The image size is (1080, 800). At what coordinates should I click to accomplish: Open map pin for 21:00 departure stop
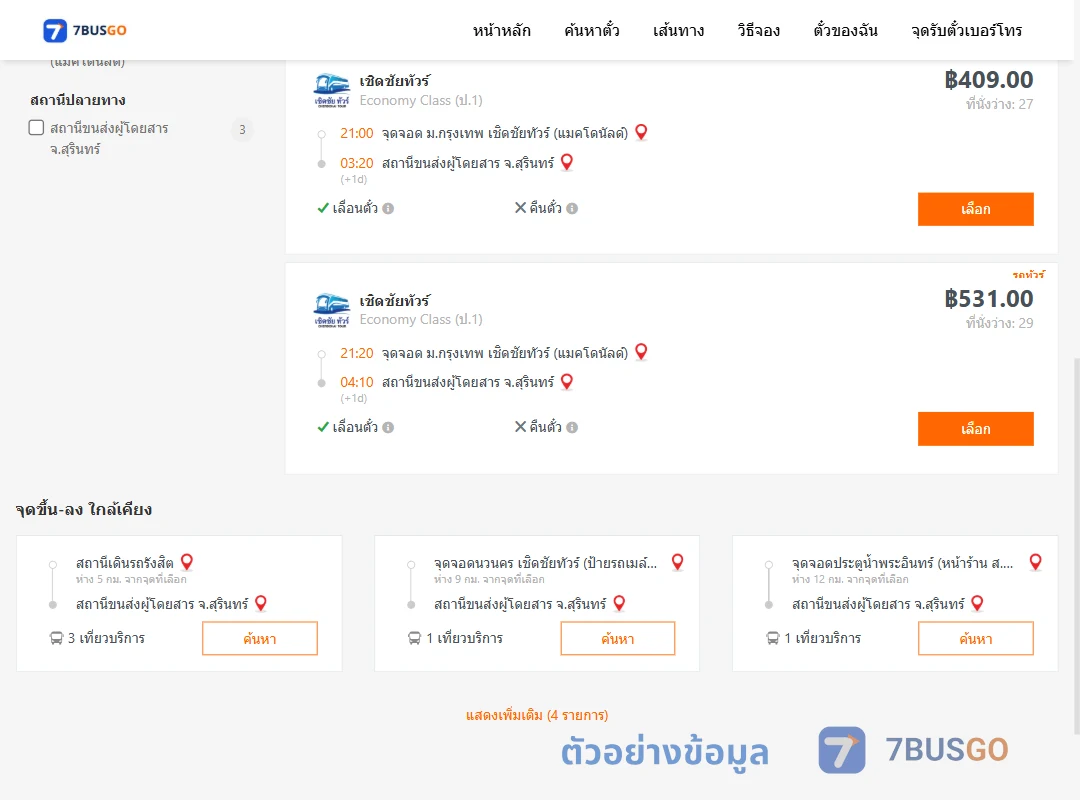pos(641,132)
